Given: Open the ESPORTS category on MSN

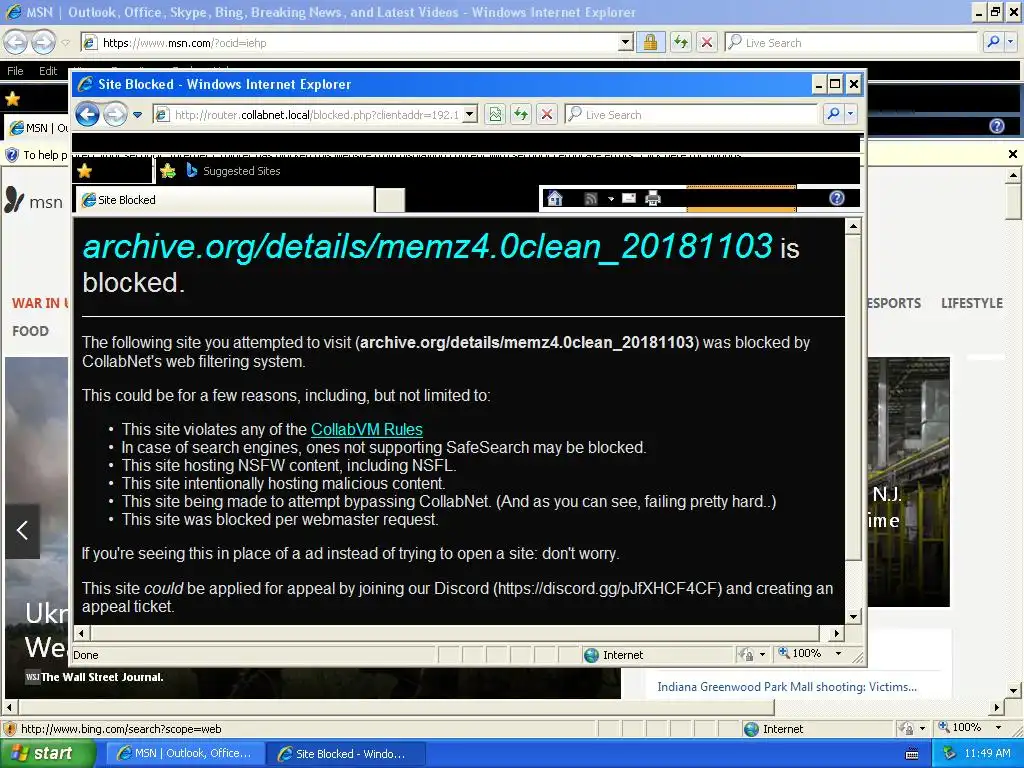Looking at the screenshot, I should (x=894, y=303).
